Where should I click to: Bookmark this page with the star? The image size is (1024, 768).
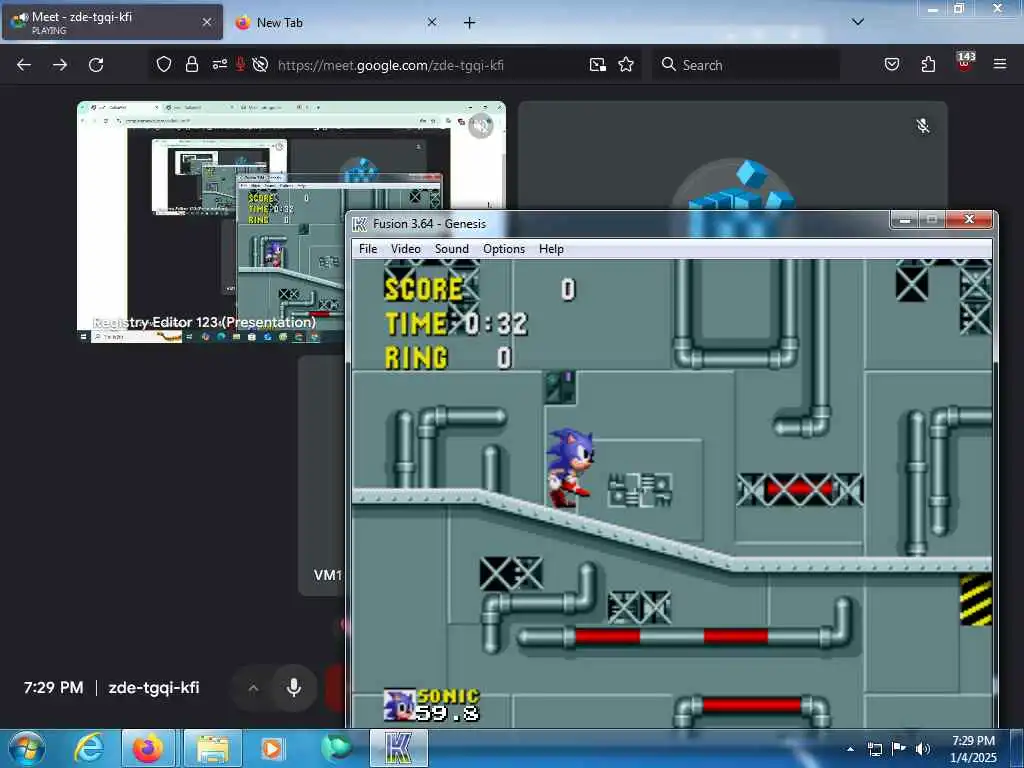(626, 64)
